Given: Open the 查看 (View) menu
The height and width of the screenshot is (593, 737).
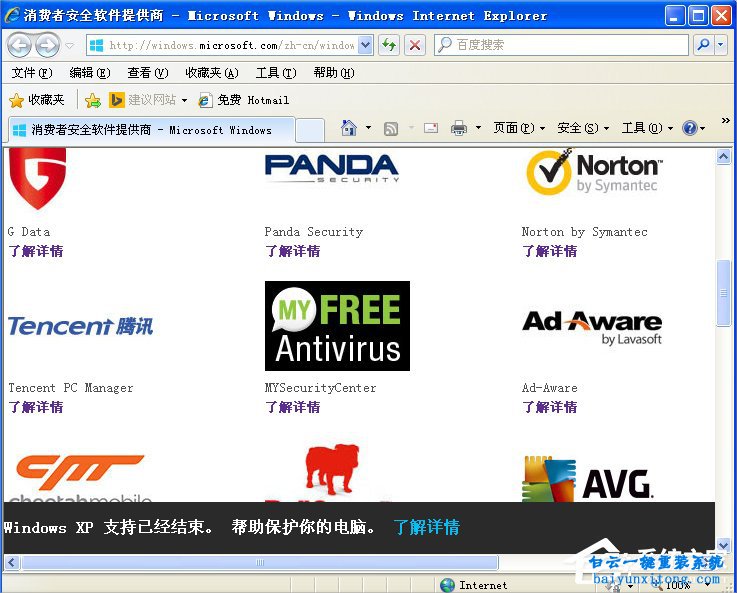Looking at the screenshot, I should [x=147, y=73].
